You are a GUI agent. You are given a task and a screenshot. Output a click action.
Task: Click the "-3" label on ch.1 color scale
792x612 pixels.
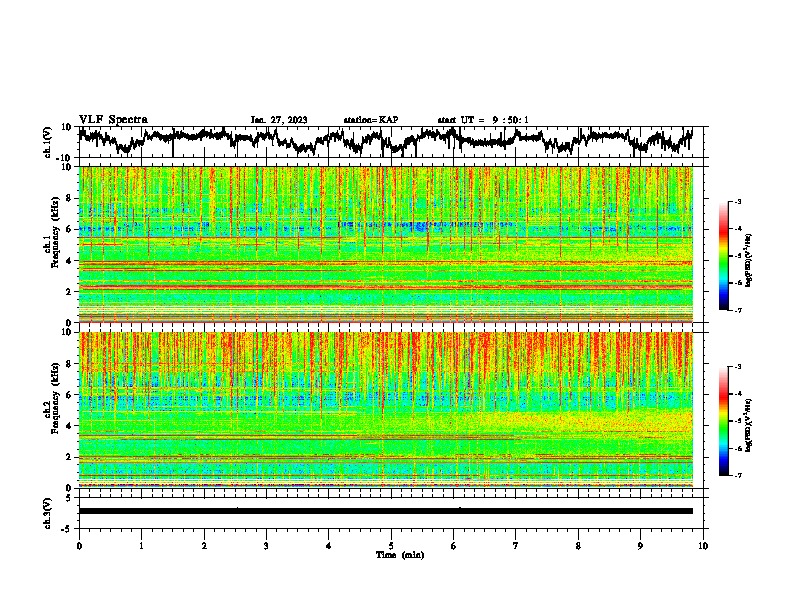738,202
